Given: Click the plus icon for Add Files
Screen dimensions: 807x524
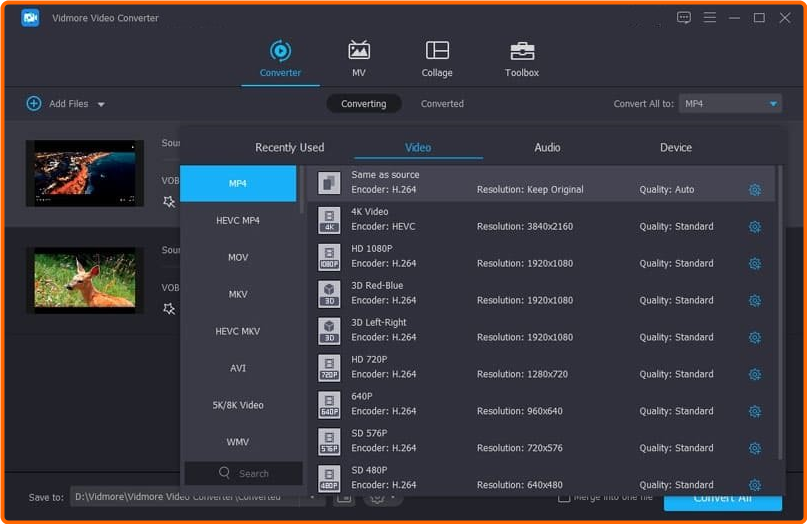Looking at the screenshot, I should pyautogui.click(x=34, y=103).
